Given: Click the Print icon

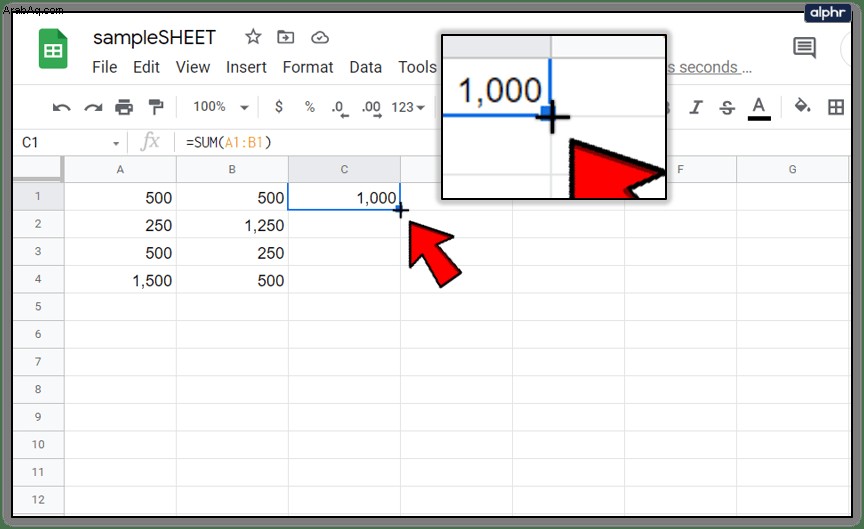Looking at the screenshot, I should tap(124, 107).
